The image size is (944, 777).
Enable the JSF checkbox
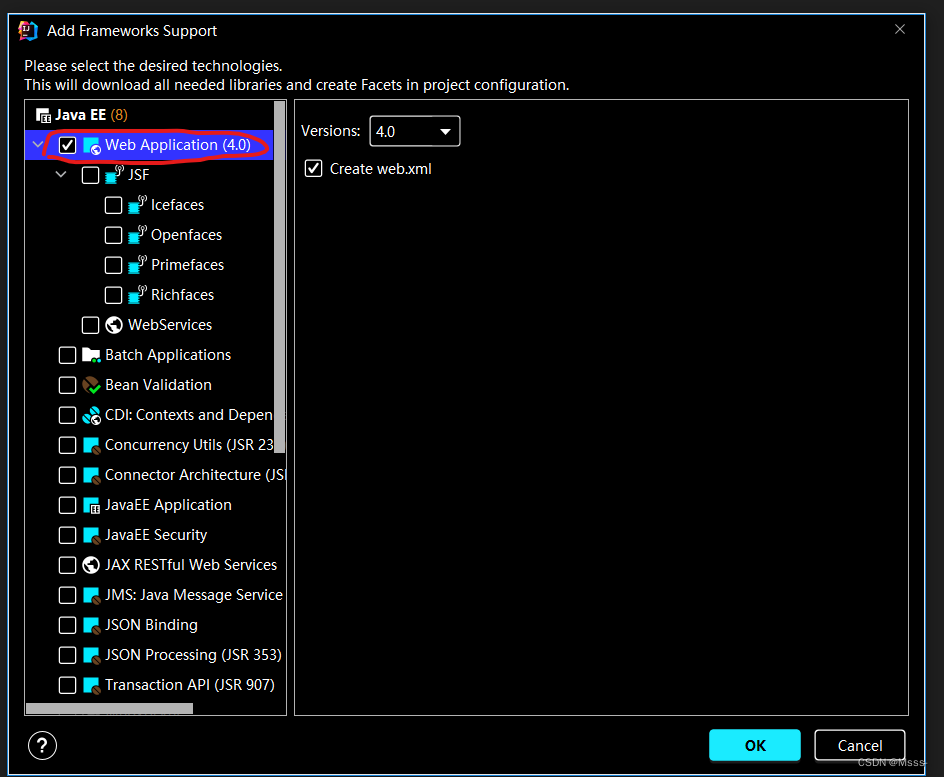90,175
